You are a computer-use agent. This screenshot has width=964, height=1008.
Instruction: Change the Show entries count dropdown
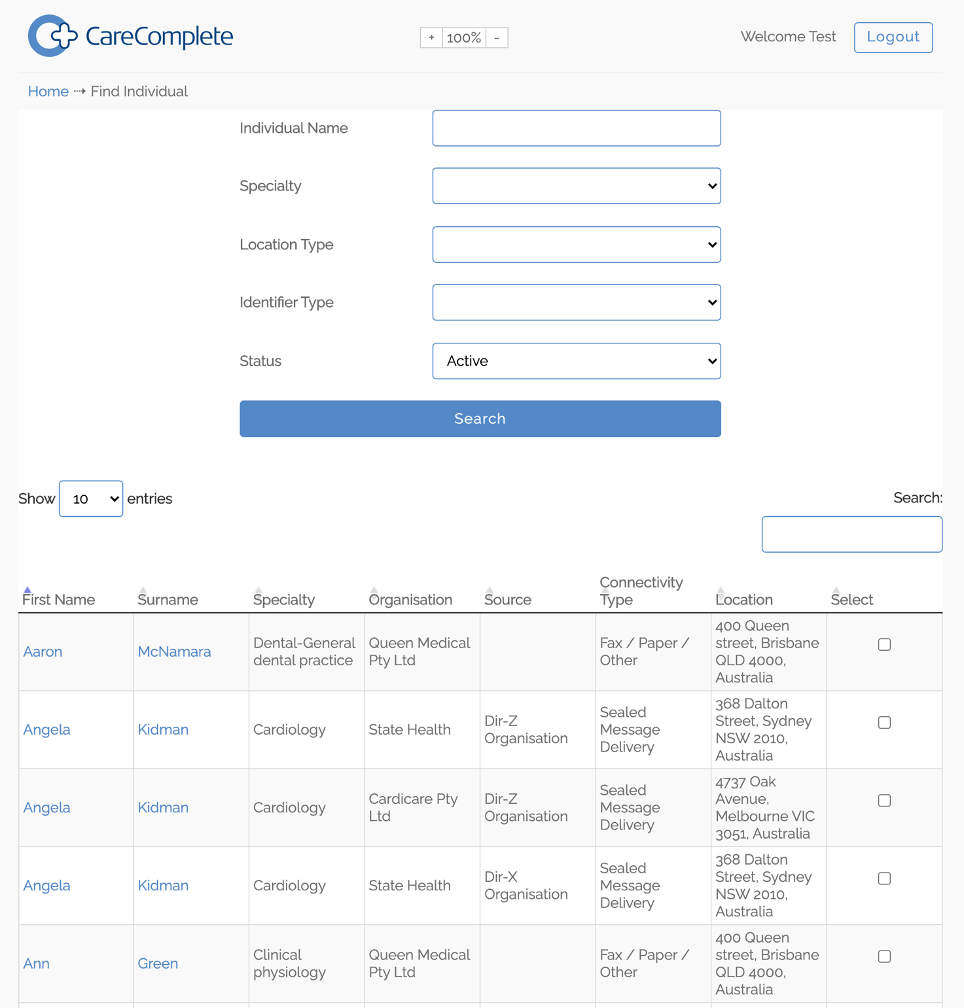(x=91, y=498)
